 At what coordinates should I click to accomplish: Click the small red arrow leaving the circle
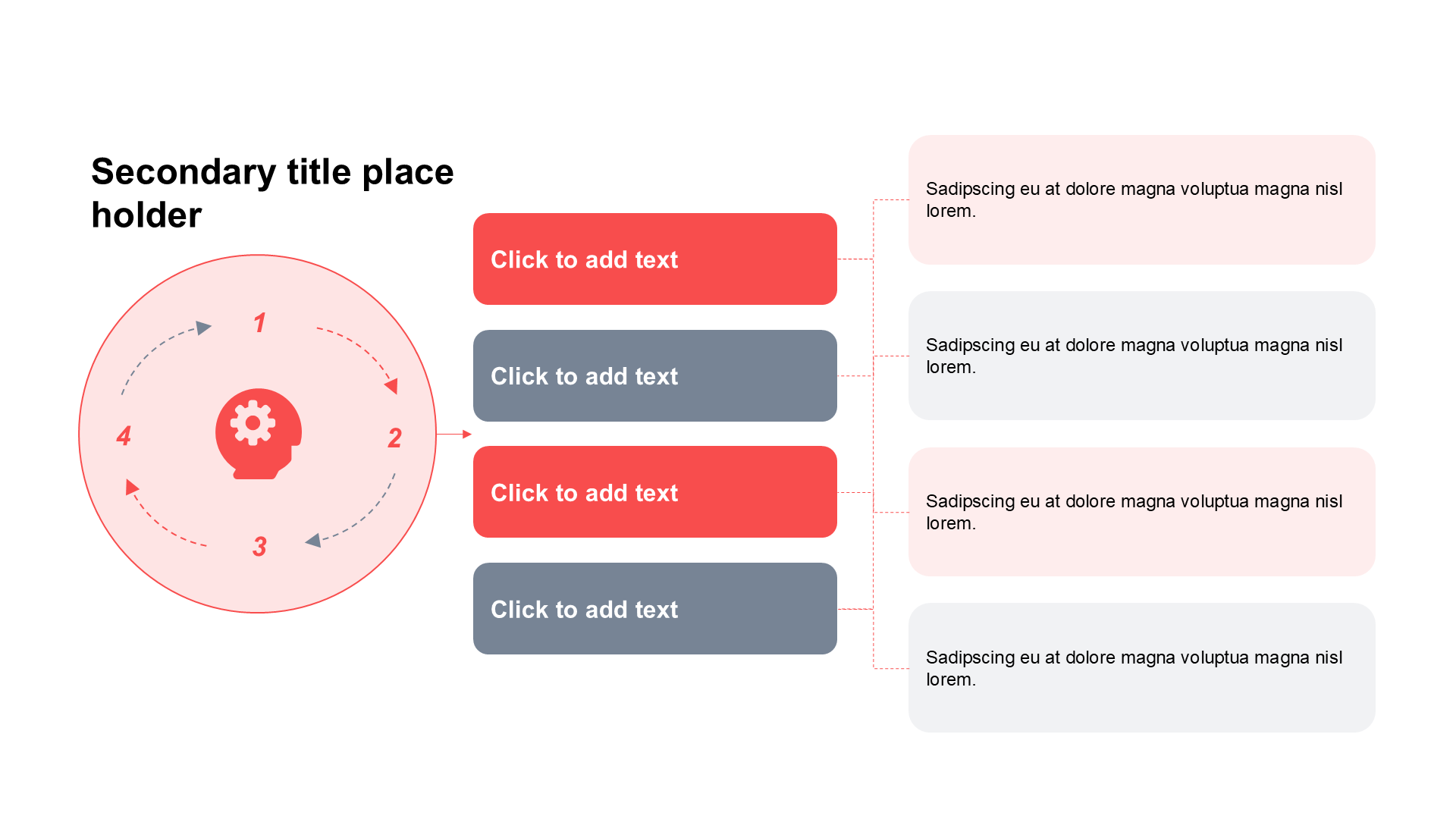click(454, 435)
